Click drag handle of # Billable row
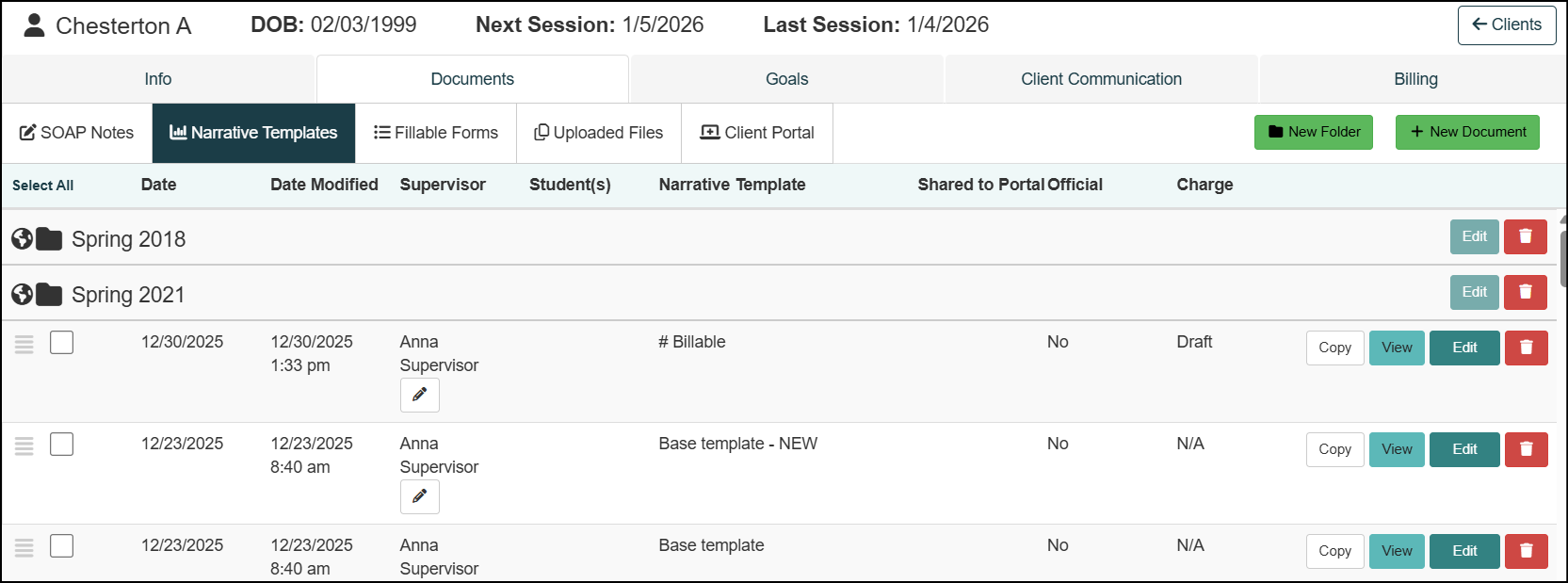The height and width of the screenshot is (583, 1568). (x=24, y=345)
